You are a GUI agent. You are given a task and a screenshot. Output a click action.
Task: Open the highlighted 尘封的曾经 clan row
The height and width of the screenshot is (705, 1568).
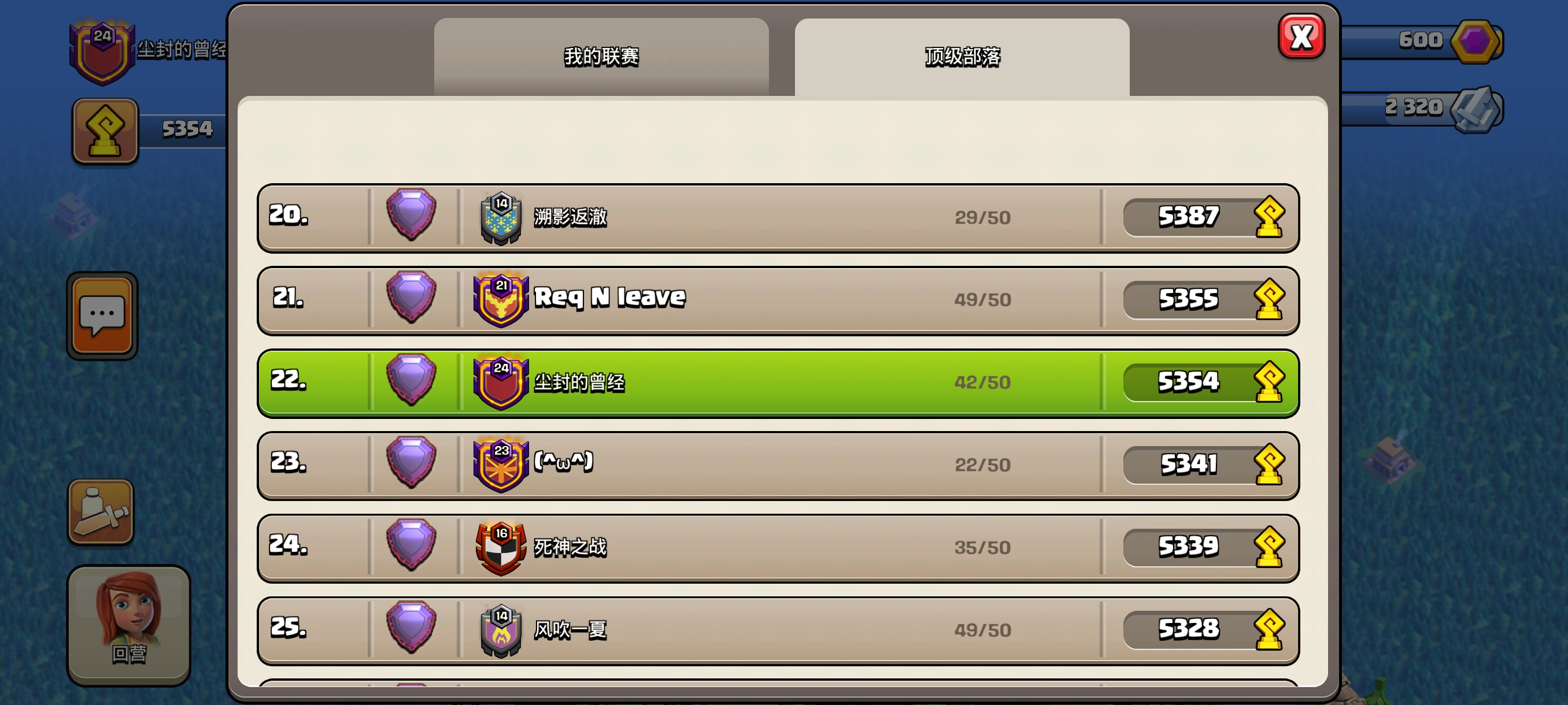[778, 383]
